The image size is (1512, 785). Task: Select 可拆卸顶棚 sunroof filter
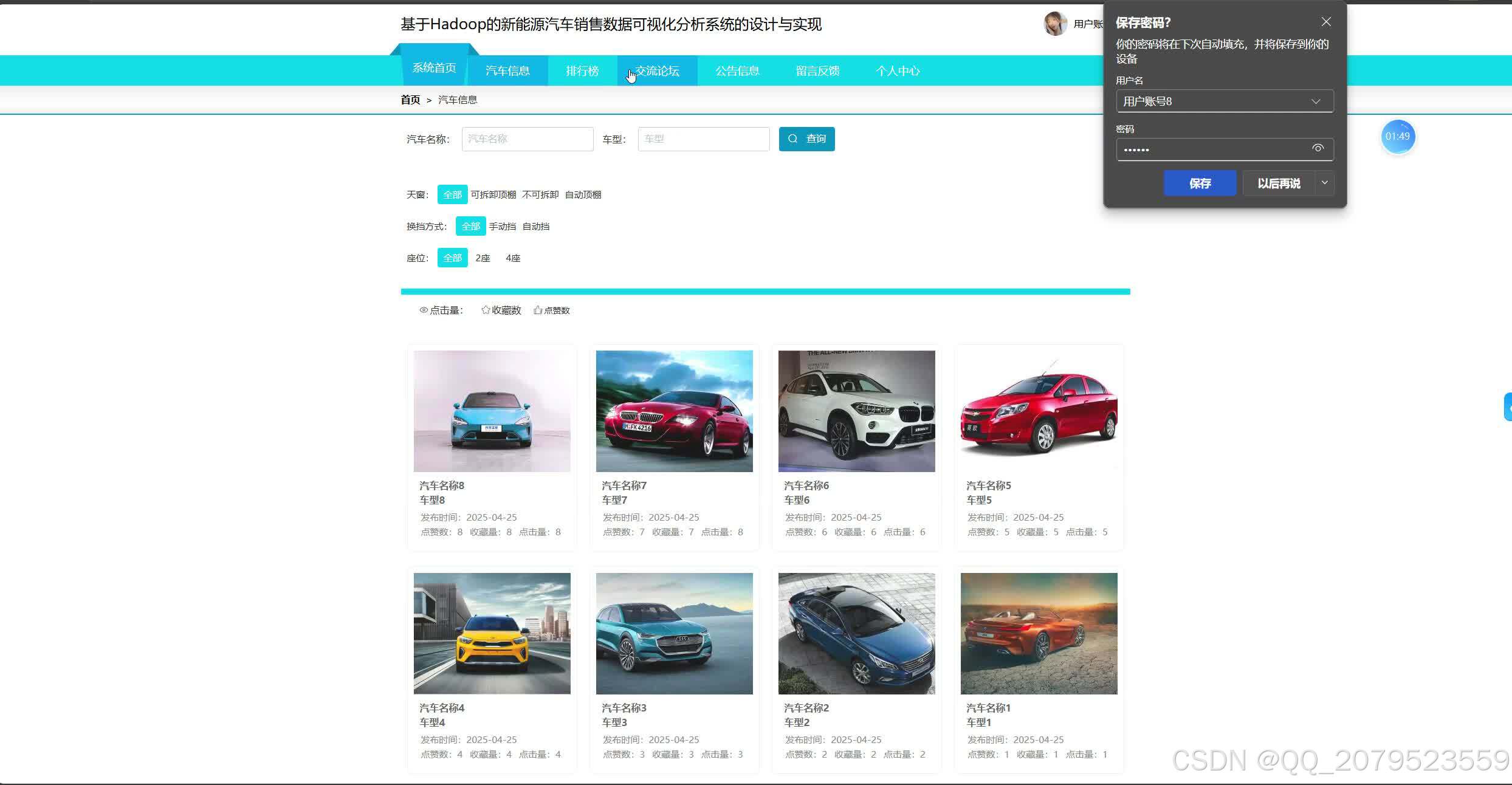493,195
